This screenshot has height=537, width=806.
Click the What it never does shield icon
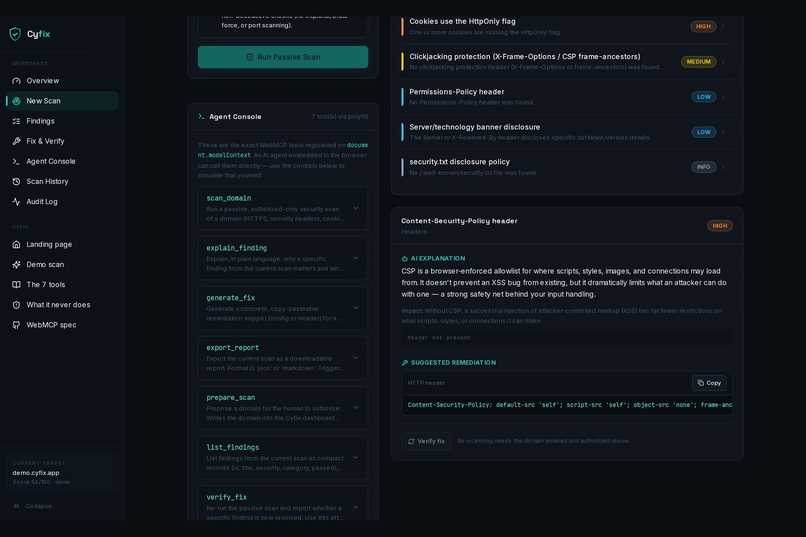[x=16, y=305]
